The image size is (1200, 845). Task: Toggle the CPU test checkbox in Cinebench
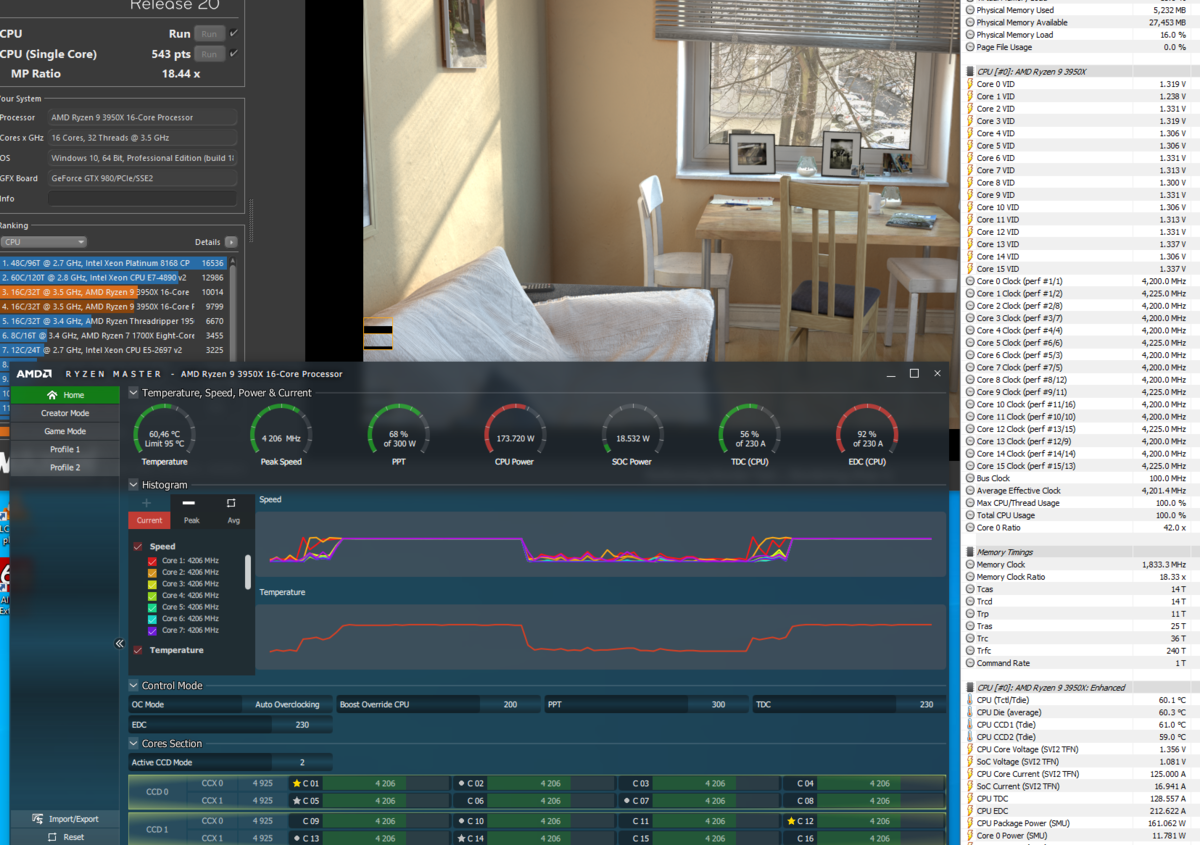pos(234,33)
